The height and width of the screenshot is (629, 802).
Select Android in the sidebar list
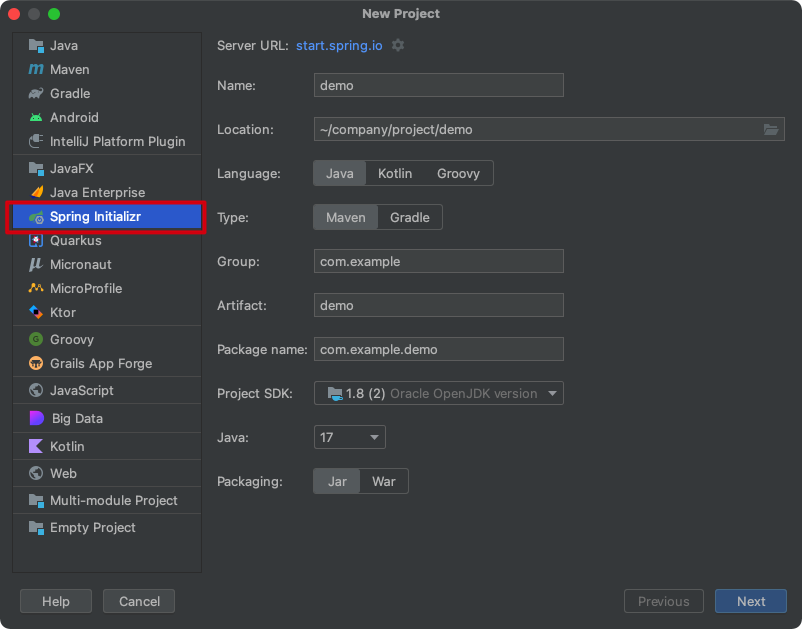[107, 117]
